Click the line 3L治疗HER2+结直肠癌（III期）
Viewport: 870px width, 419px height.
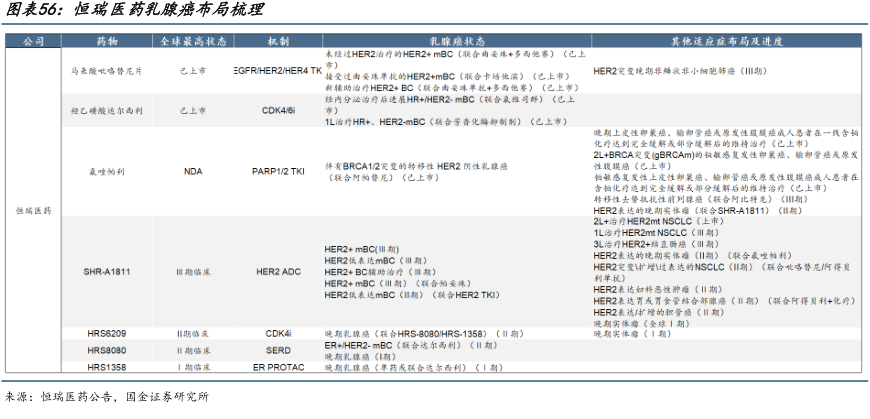coord(657,244)
